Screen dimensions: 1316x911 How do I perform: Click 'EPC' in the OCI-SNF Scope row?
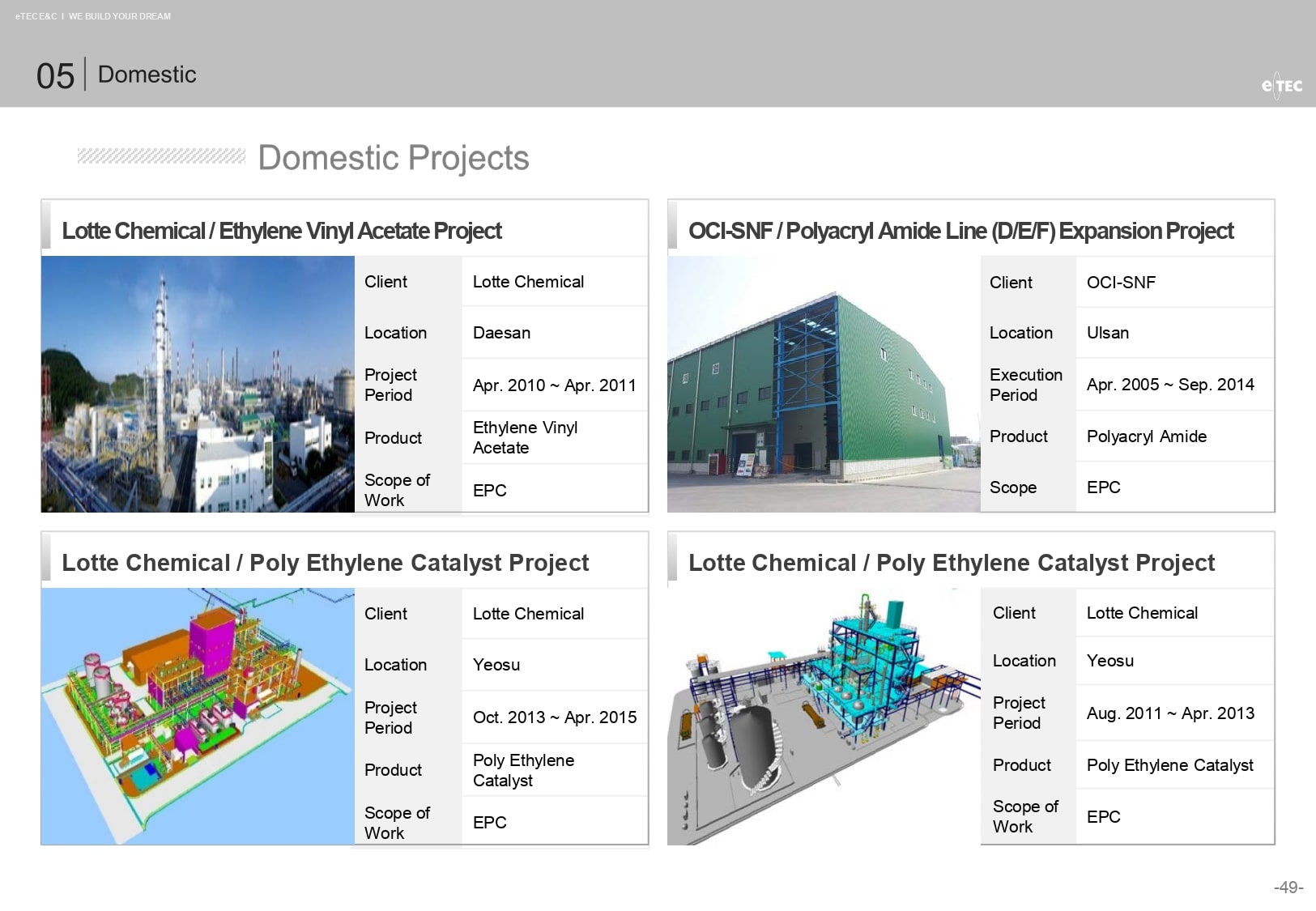point(1104,487)
